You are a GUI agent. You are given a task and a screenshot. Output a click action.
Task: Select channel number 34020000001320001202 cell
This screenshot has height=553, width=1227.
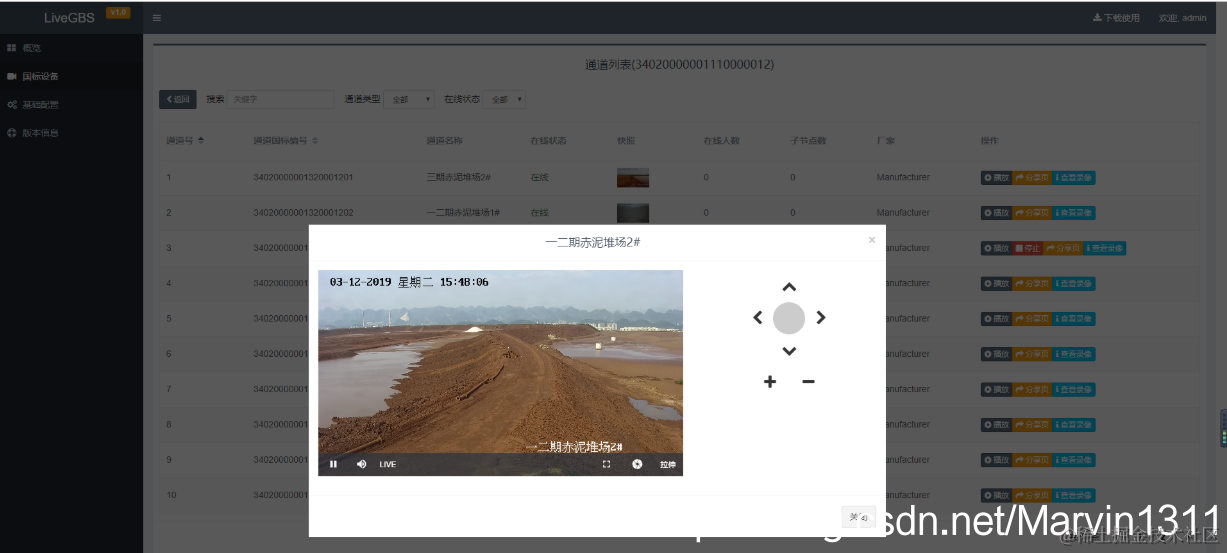[303, 213]
